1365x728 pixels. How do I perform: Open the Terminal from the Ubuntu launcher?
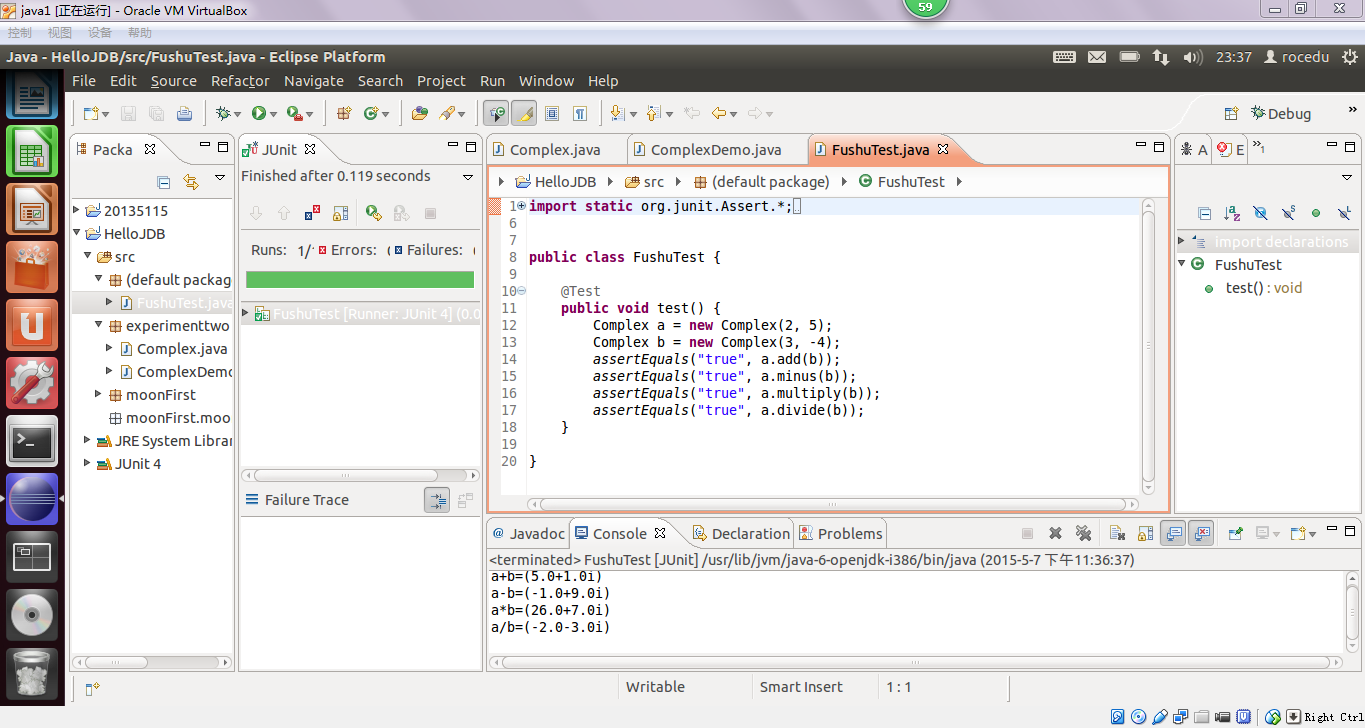33,442
